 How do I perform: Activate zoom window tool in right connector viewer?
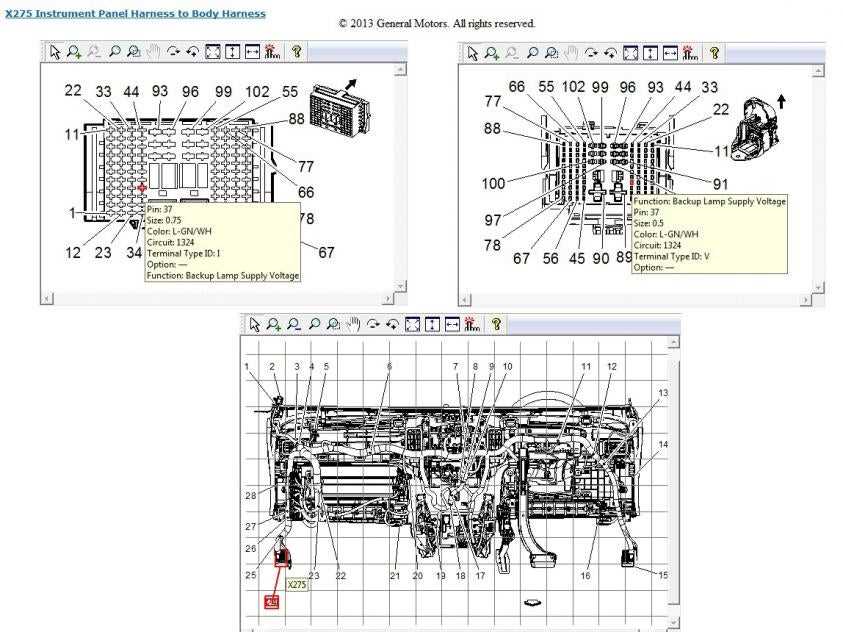tap(551, 53)
